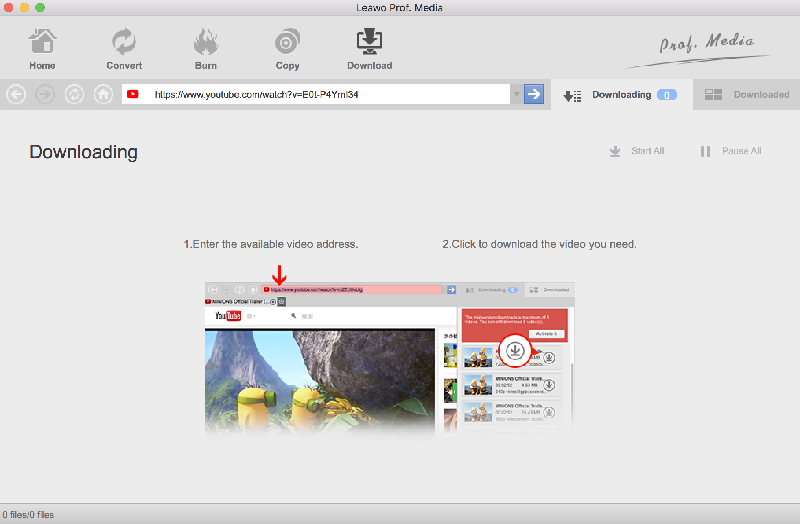Open the Burn module
800x524 pixels.
pos(206,49)
